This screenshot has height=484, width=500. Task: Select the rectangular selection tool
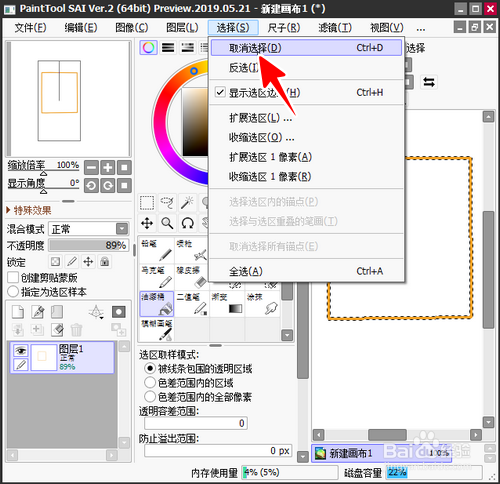point(147,202)
